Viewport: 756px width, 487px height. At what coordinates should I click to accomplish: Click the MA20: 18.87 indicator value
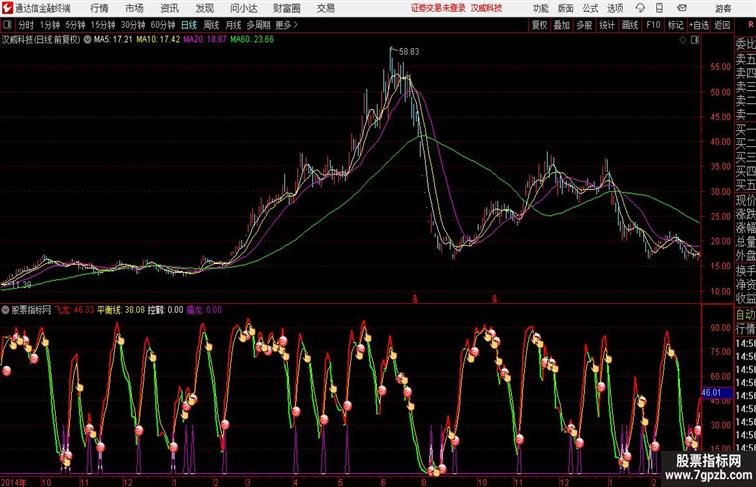pyautogui.click(x=205, y=40)
